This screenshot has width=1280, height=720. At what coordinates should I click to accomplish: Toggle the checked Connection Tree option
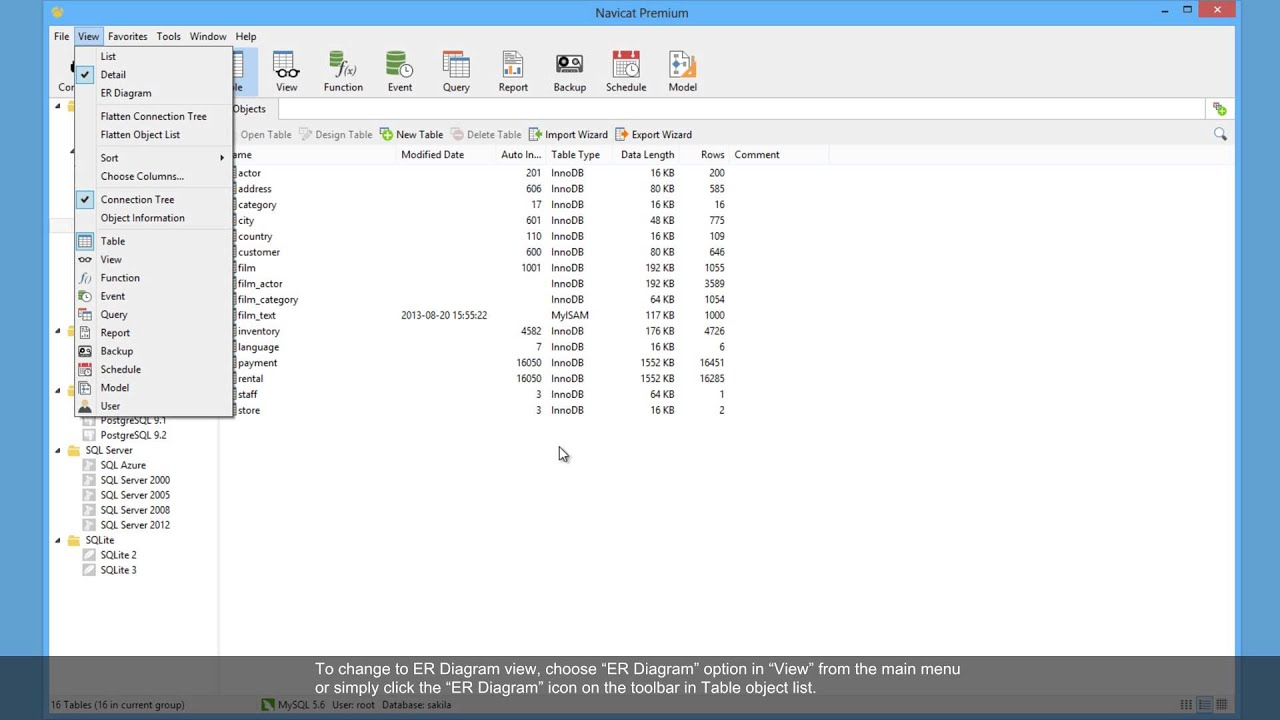[153, 199]
